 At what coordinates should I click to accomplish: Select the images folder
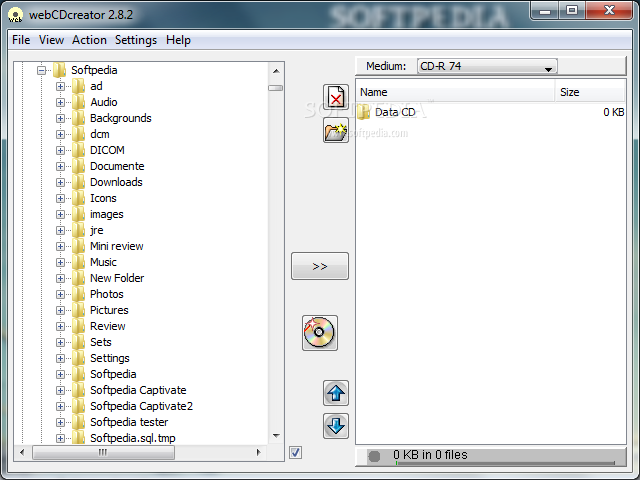pyautogui.click(x=107, y=214)
